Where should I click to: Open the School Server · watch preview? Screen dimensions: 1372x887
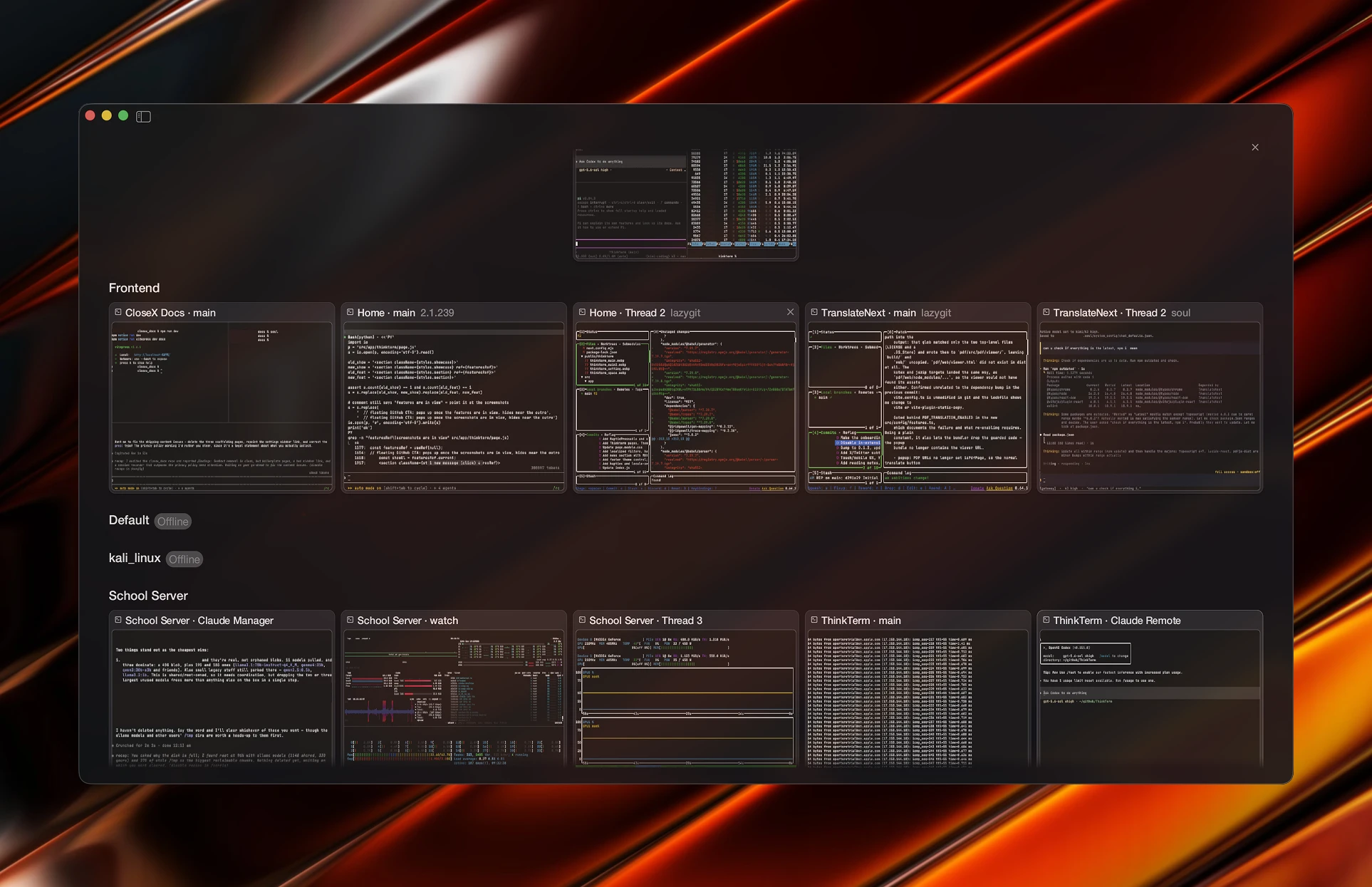pyautogui.click(x=454, y=698)
